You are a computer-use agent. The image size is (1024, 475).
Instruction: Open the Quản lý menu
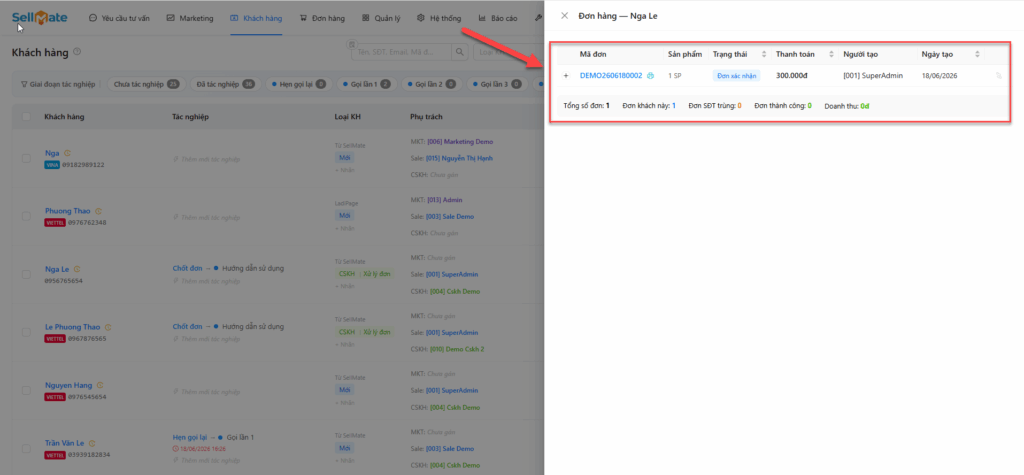381,18
